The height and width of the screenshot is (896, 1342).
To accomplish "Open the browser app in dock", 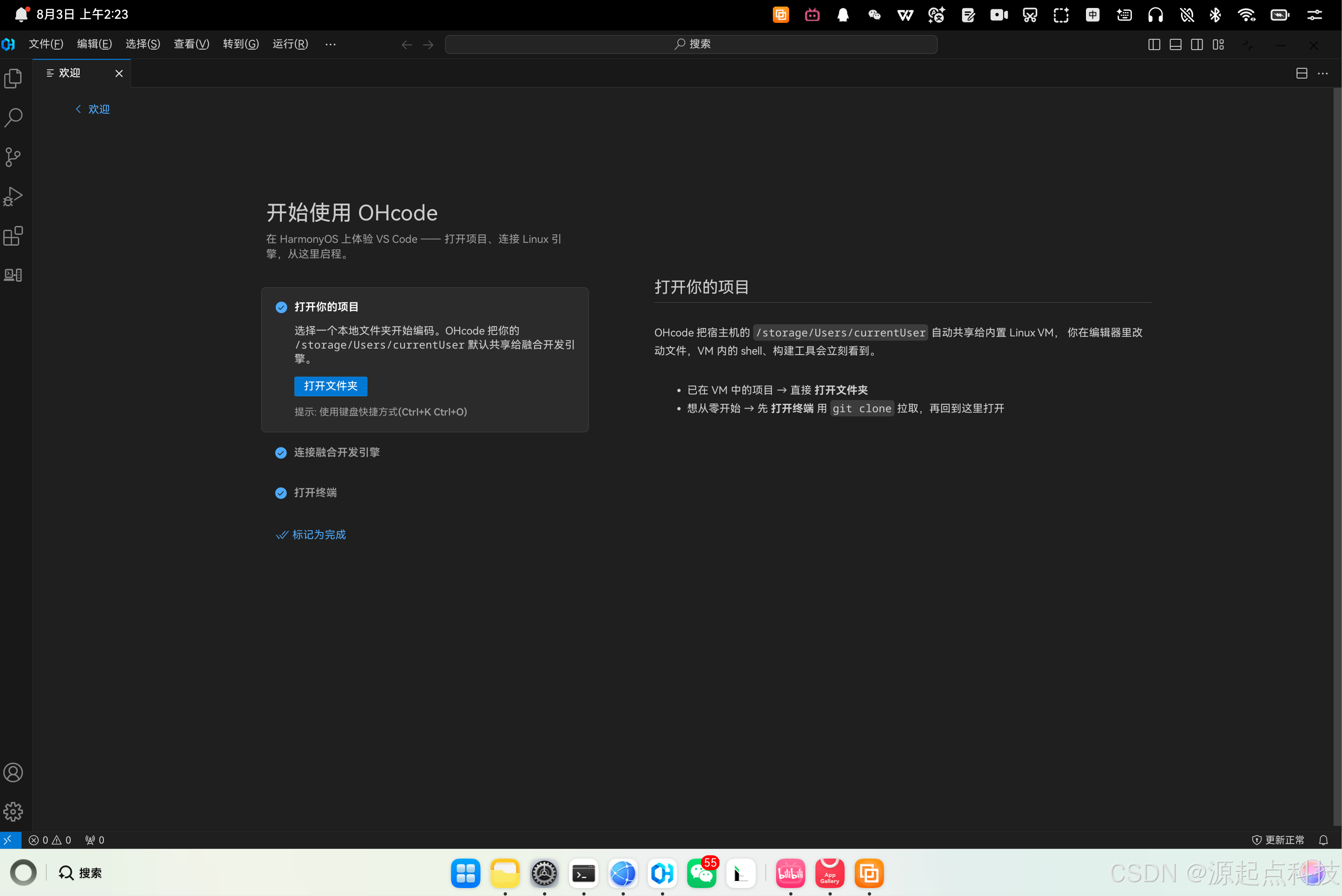I will coord(623,873).
